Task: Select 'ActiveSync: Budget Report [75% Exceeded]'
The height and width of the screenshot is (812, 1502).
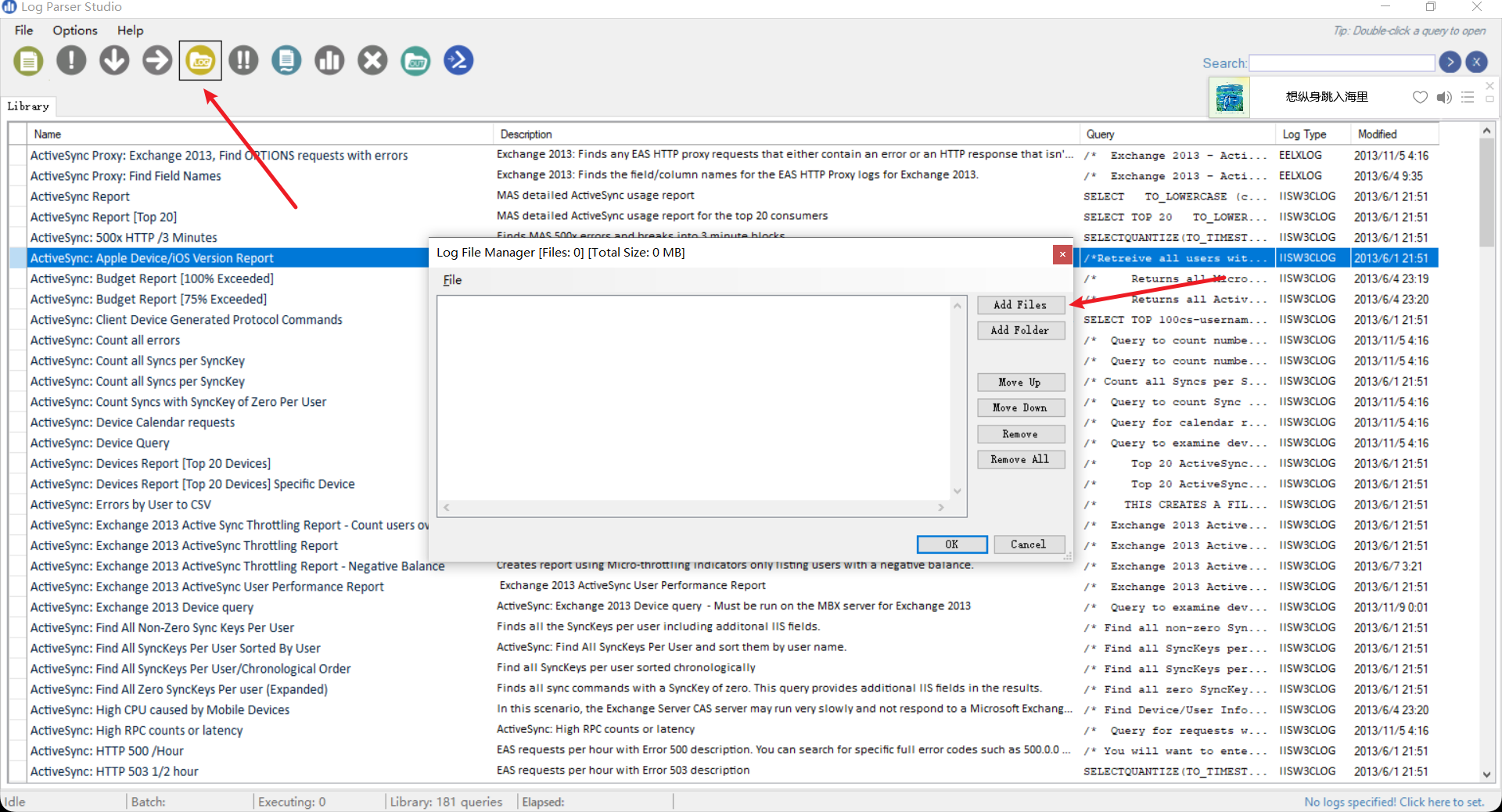Action: tap(149, 299)
